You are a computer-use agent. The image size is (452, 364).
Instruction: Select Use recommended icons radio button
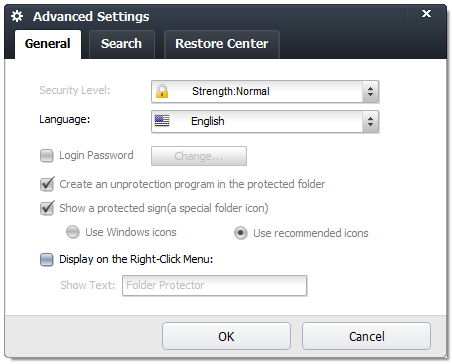(241, 233)
